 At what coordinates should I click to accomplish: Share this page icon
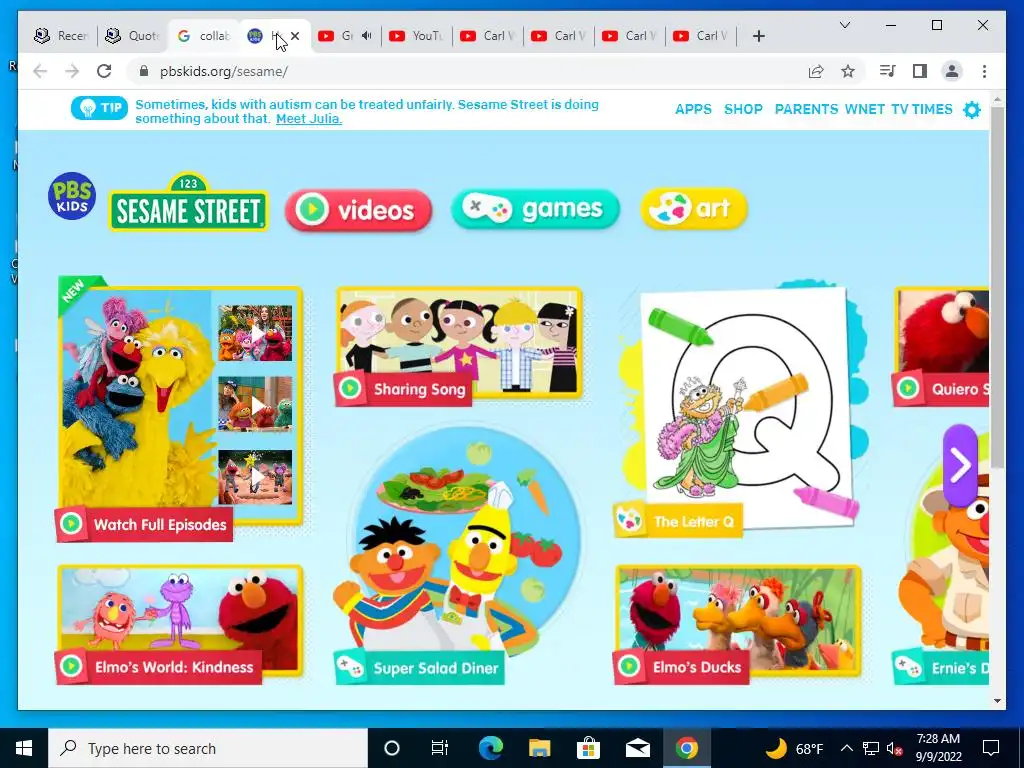tap(816, 71)
